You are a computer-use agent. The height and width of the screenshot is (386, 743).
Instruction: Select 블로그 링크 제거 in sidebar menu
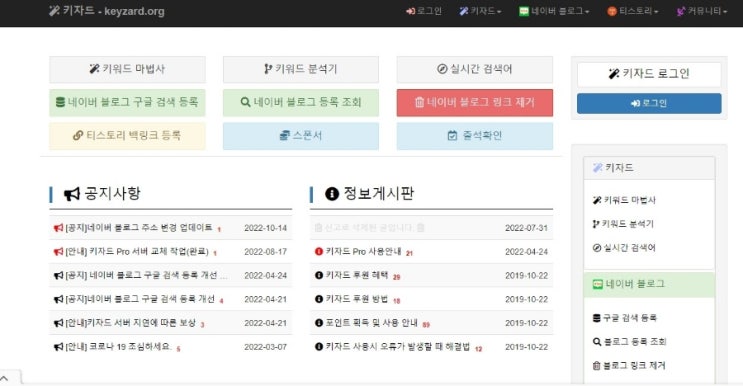click(629, 365)
